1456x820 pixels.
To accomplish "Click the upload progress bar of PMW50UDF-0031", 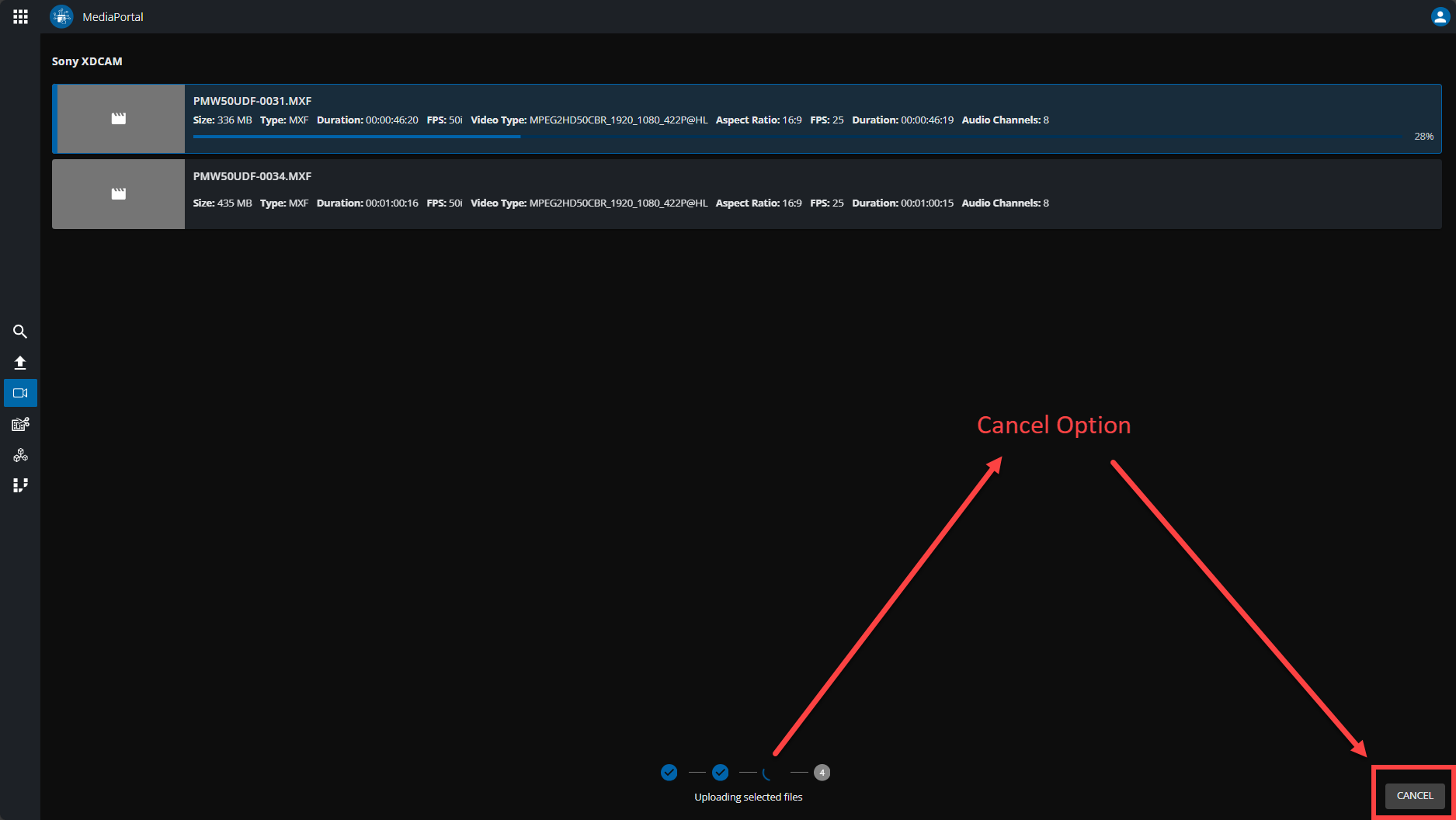I will pyautogui.click(x=800, y=137).
